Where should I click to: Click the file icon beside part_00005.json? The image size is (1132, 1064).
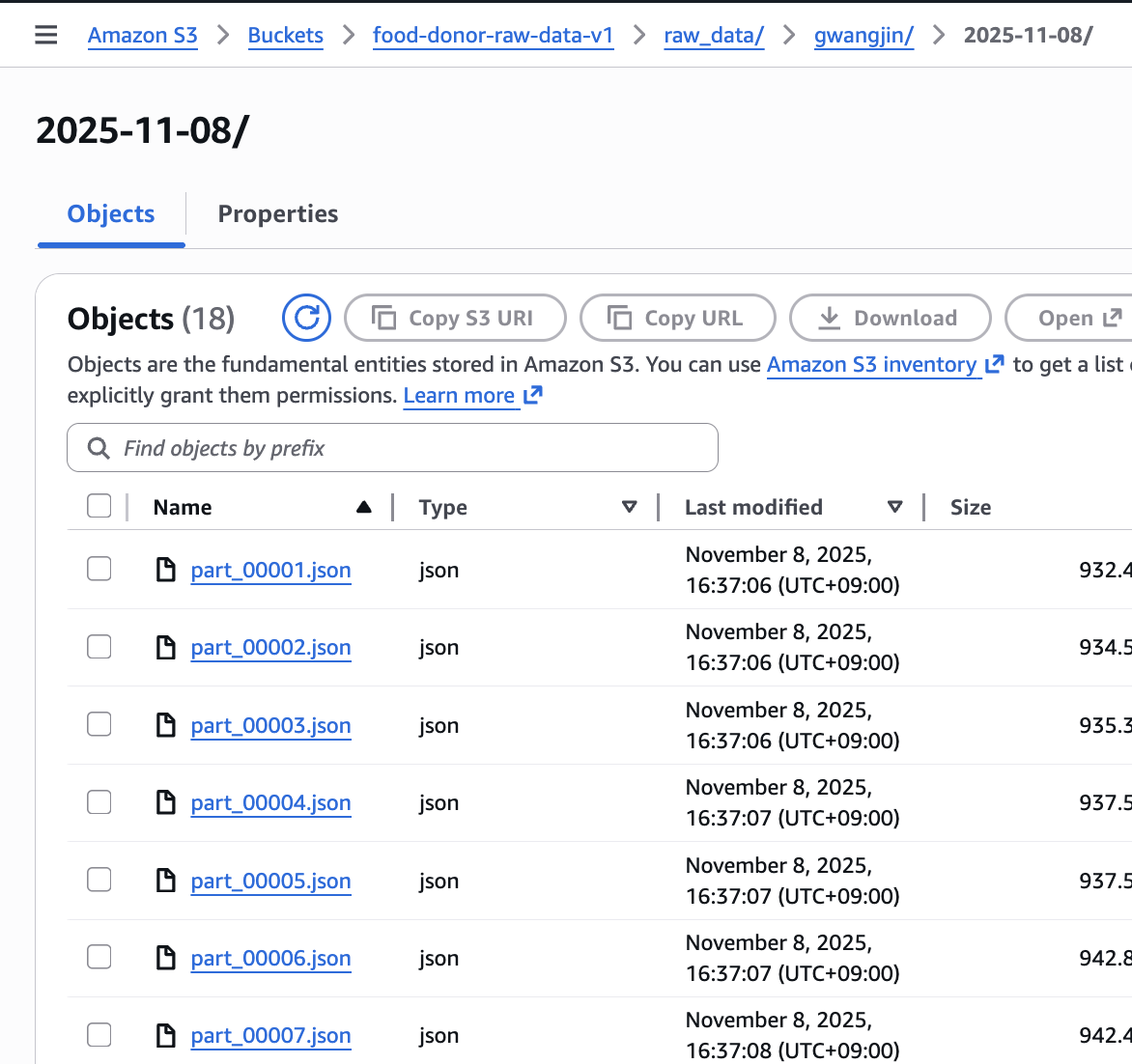pyautogui.click(x=166, y=880)
